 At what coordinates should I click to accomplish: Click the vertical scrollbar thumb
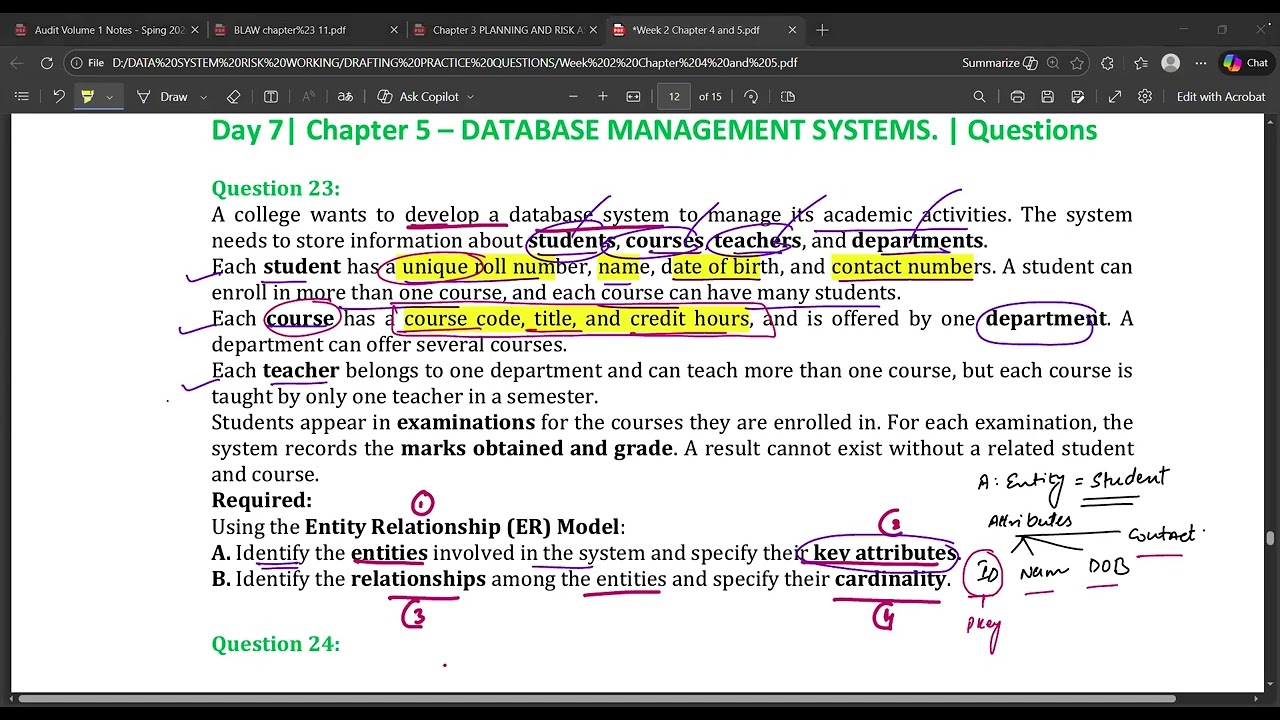click(1271, 539)
